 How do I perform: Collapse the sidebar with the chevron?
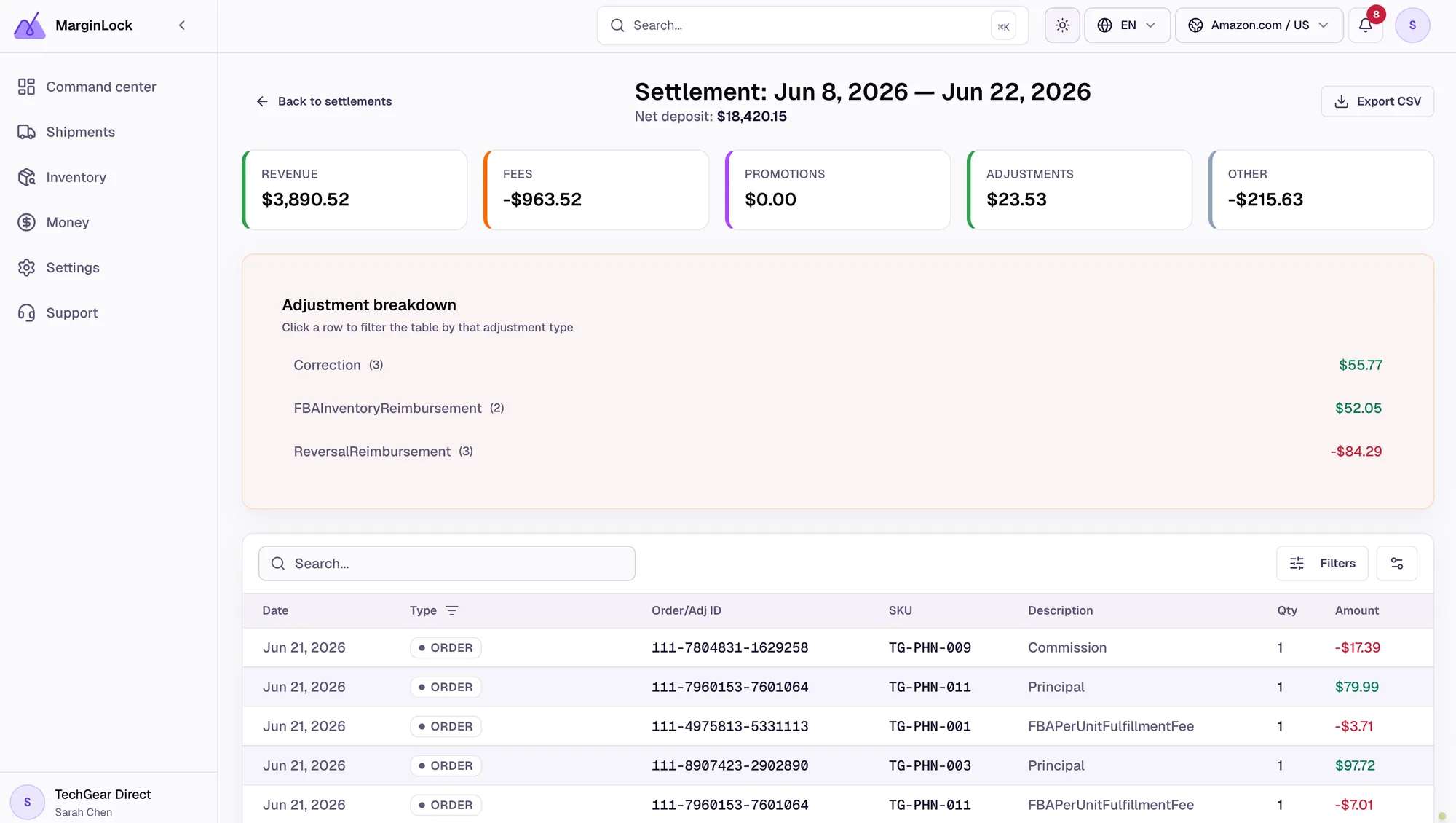click(x=182, y=25)
